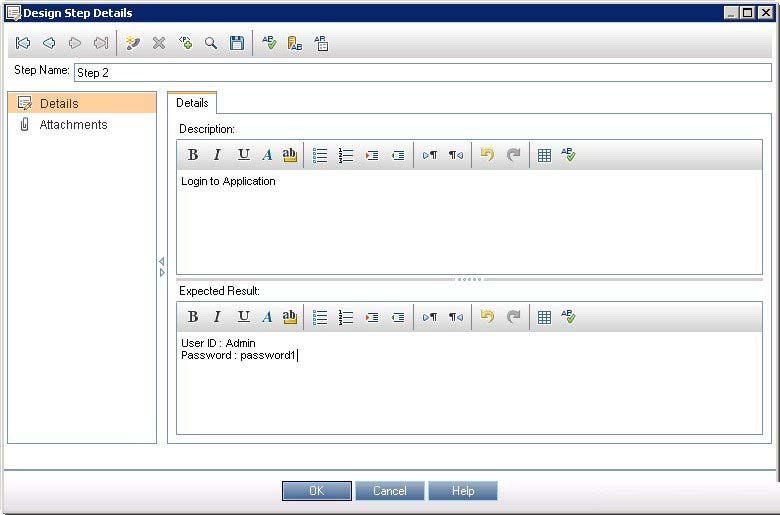Apply underline in Description toolbar
This screenshot has width=780, height=515.
[x=243, y=155]
